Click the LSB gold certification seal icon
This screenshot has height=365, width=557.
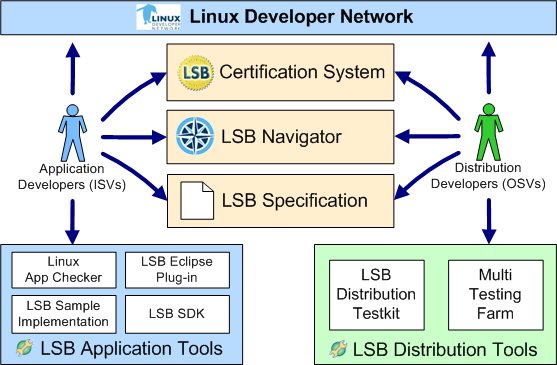click(196, 72)
